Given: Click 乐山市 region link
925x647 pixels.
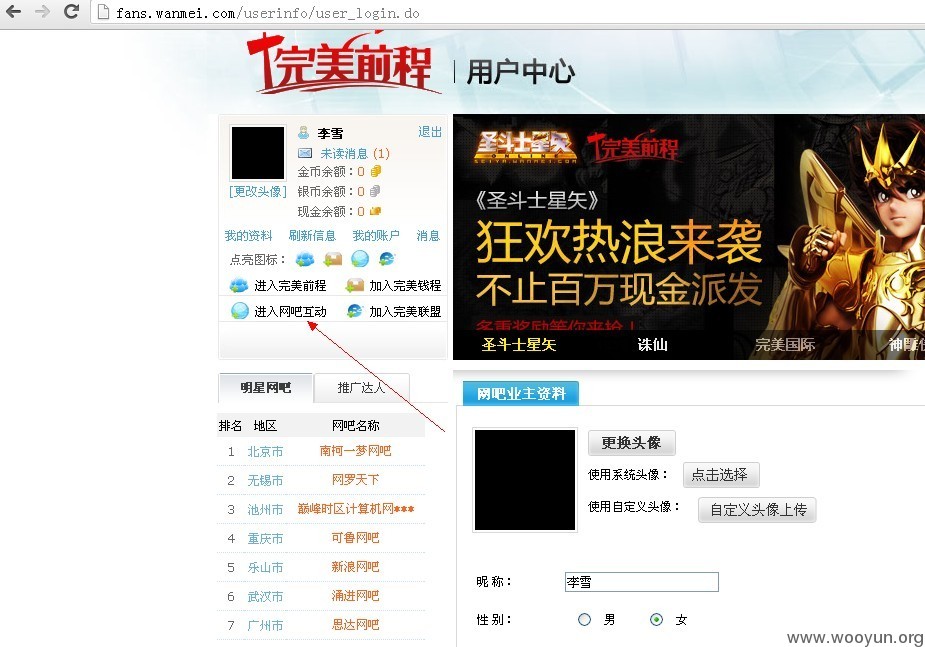Looking at the screenshot, I should (x=265, y=567).
